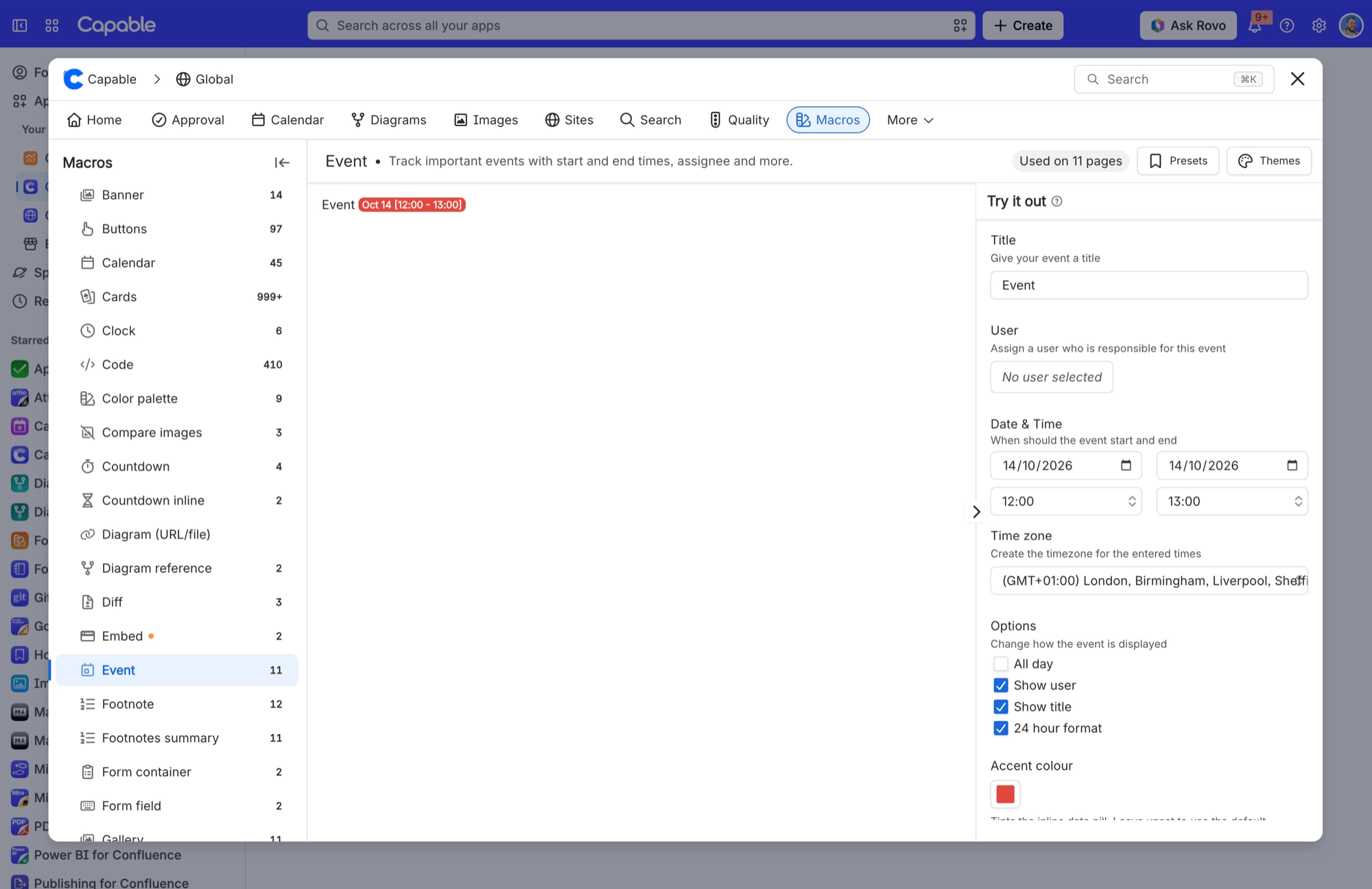The height and width of the screenshot is (889, 1372).
Task: Collapse the Macros sidebar panel
Action: (x=282, y=163)
